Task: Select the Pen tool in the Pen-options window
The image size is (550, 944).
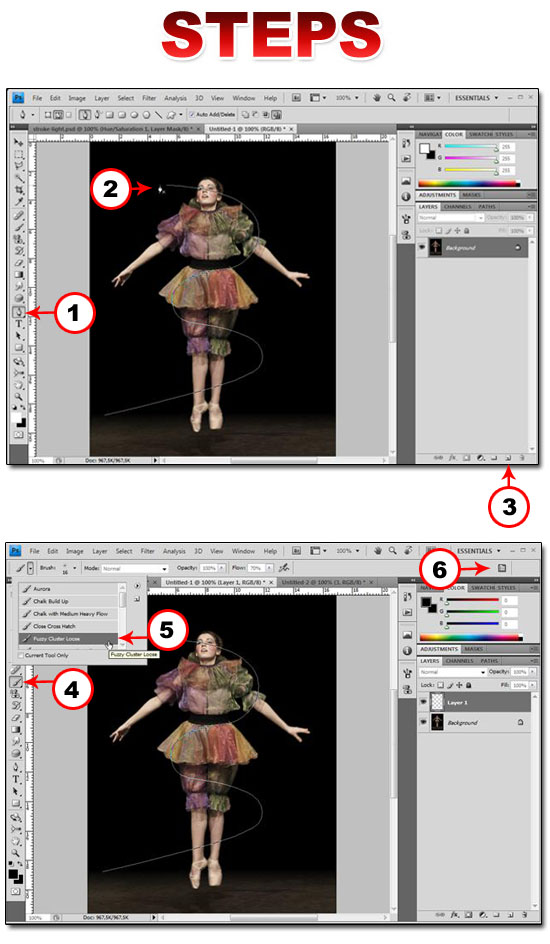Action: [x=19, y=311]
